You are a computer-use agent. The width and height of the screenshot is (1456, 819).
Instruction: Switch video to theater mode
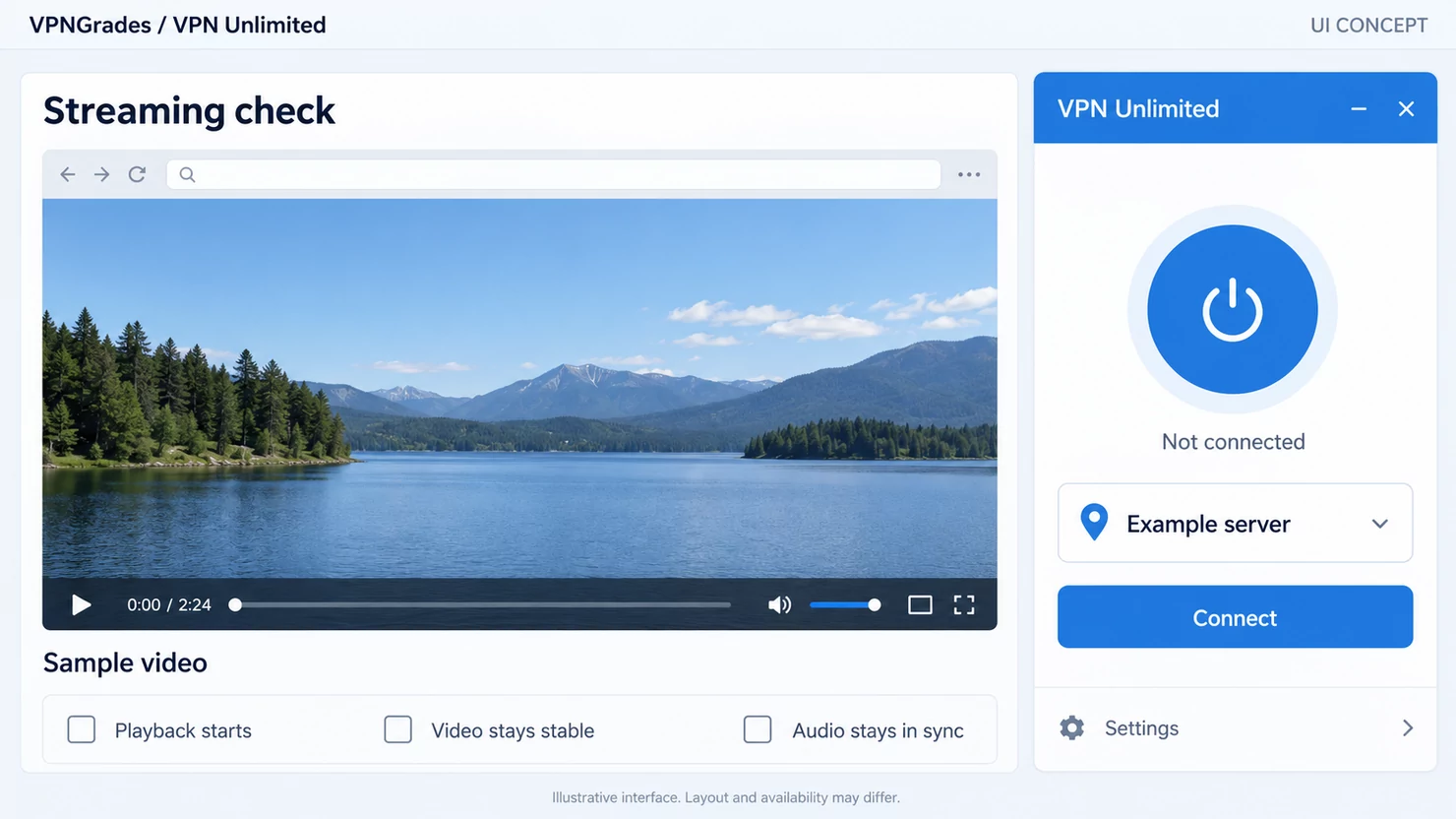coord(920,604)
